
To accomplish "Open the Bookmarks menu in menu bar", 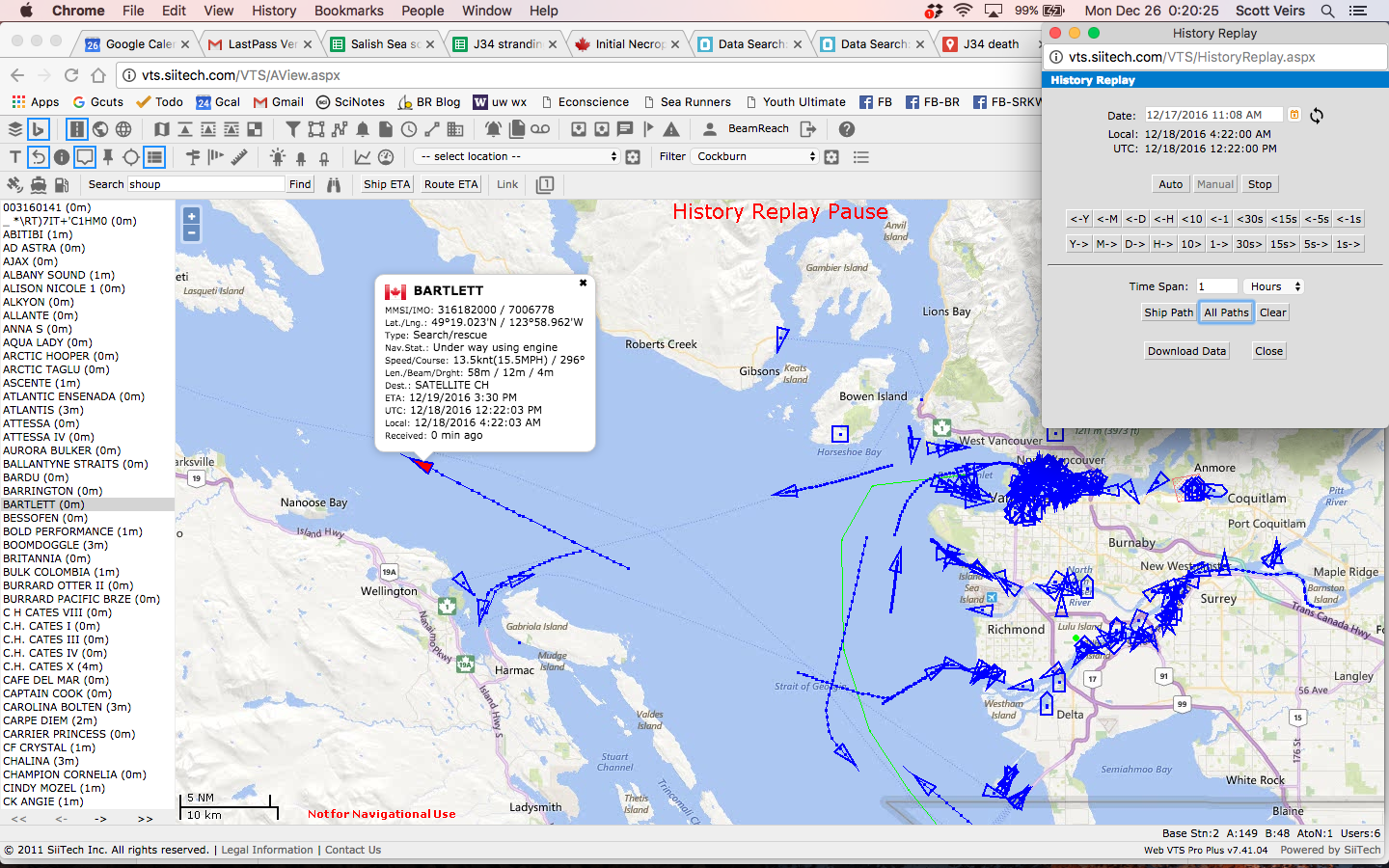I will point(348,11).
